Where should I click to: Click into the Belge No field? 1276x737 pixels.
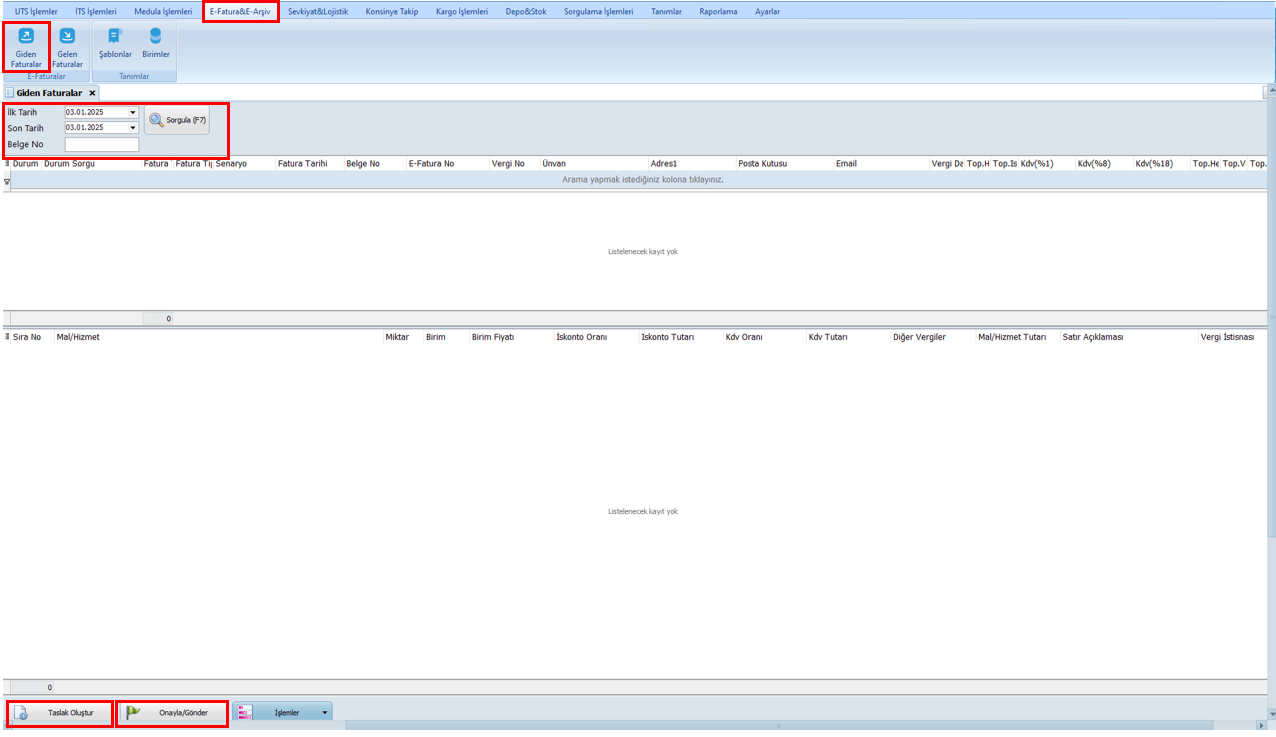pos(101,144)
